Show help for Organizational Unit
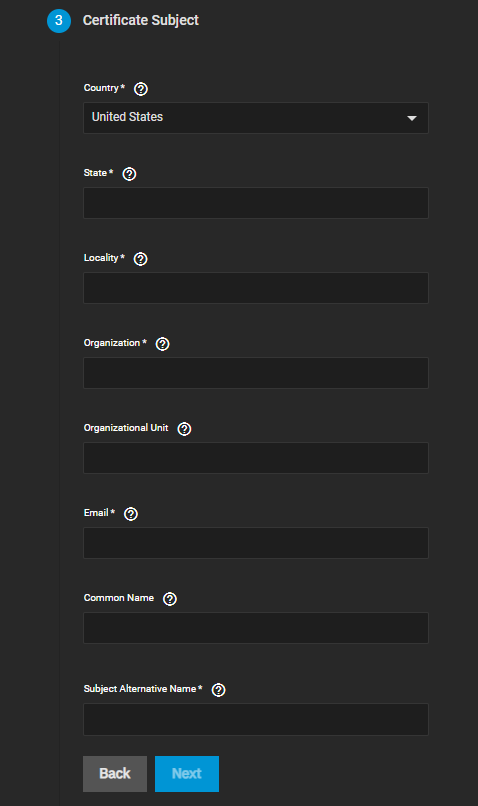Screen dimensions: 478x806 pyautogui.click(x=185, y=429)
